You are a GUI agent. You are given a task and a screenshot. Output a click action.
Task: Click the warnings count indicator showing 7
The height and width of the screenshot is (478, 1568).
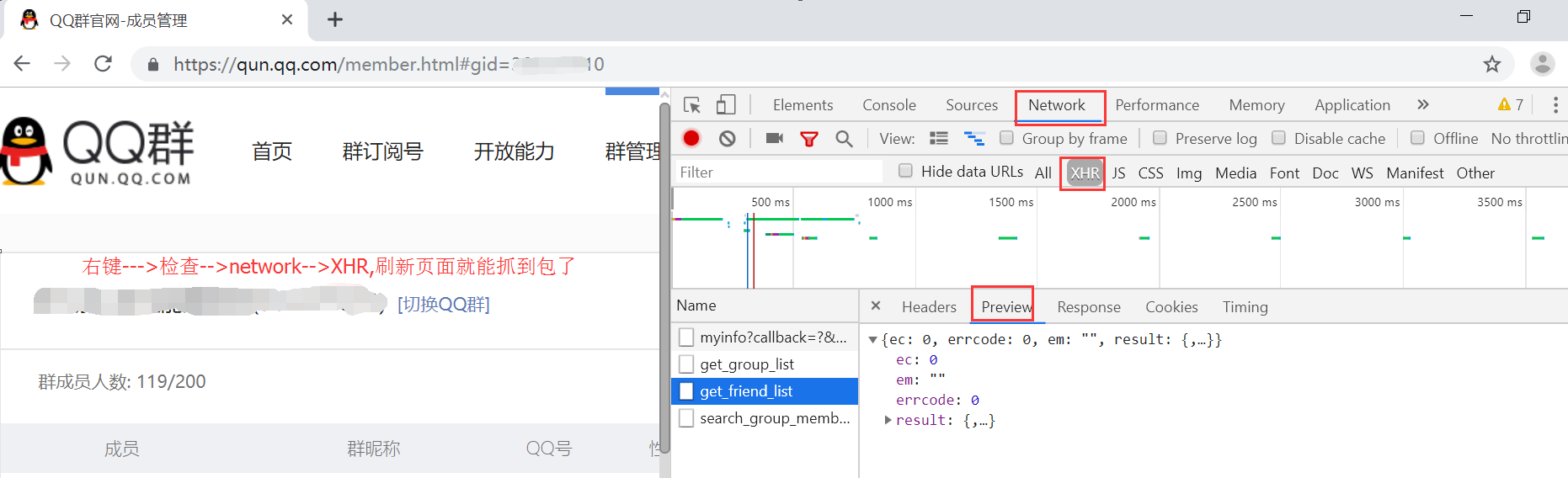click(1511, 104)
